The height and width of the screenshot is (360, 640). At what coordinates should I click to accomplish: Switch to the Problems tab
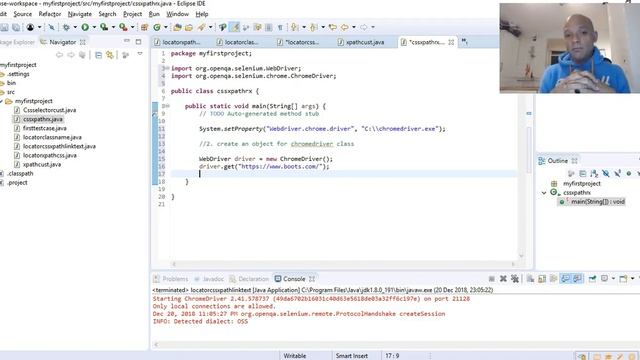(x=171, y=279)
